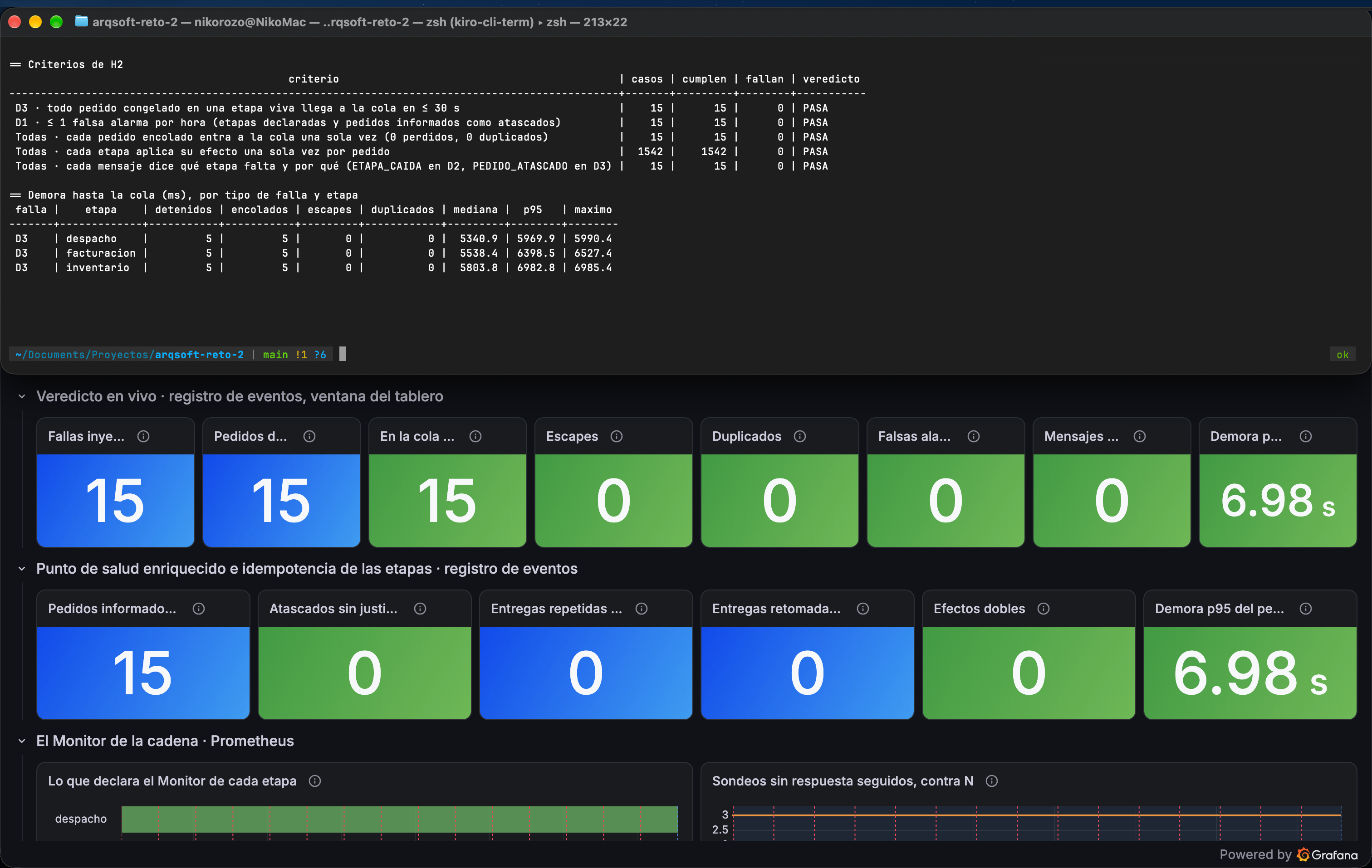
Task: Click info icon on Demora p... panel
Action: [1306, 436]
